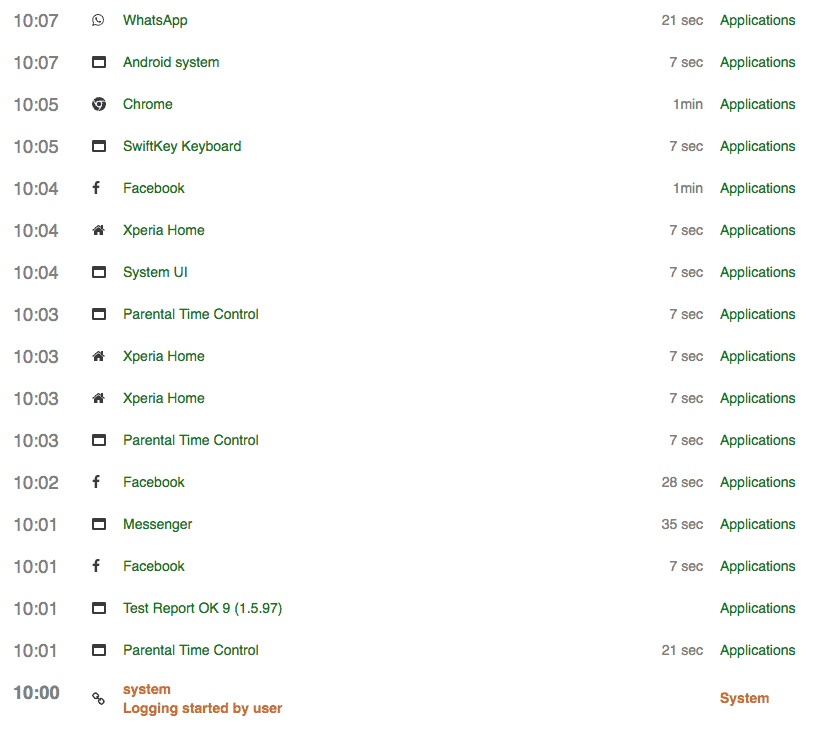Viewport: 818px width, 730px height.
Task: Click Applications next to WhatsApp entry
Action: [x=757, y=20]
